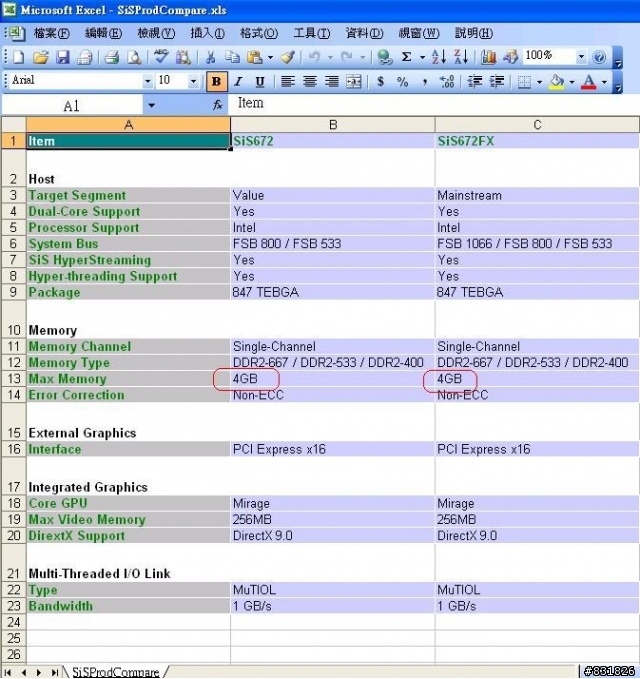Click the New workbook icon
This screenshot has height=679, width=640.
click(19, 57)
